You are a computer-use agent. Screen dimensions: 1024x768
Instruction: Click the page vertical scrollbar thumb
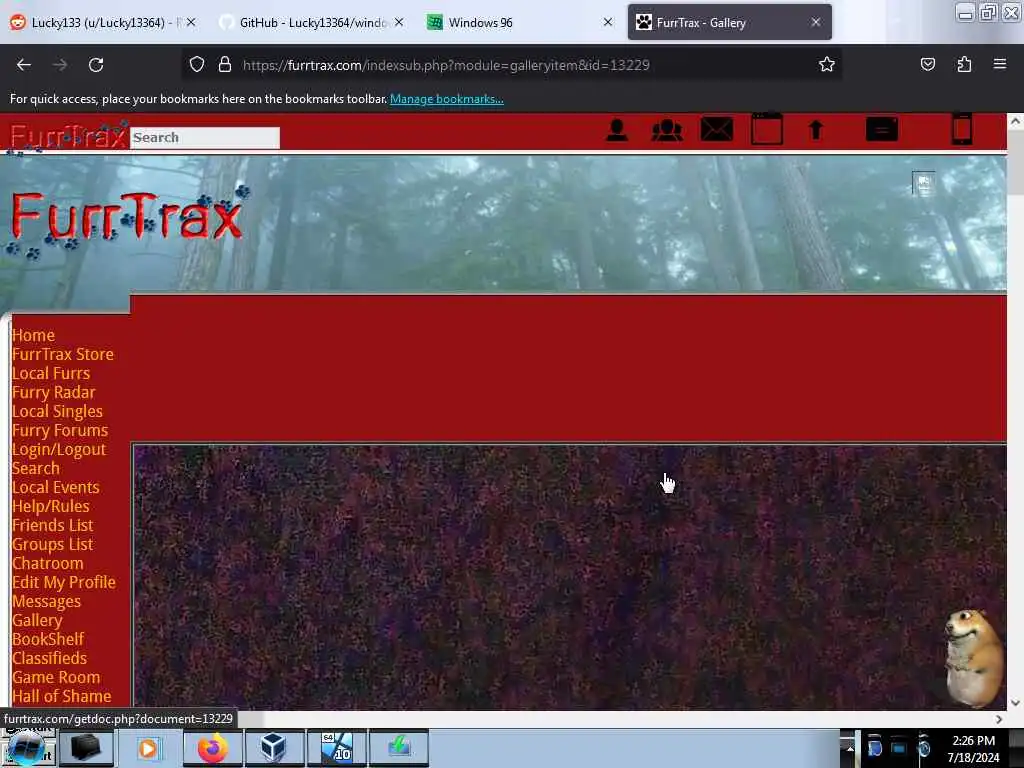(1015, 162)
